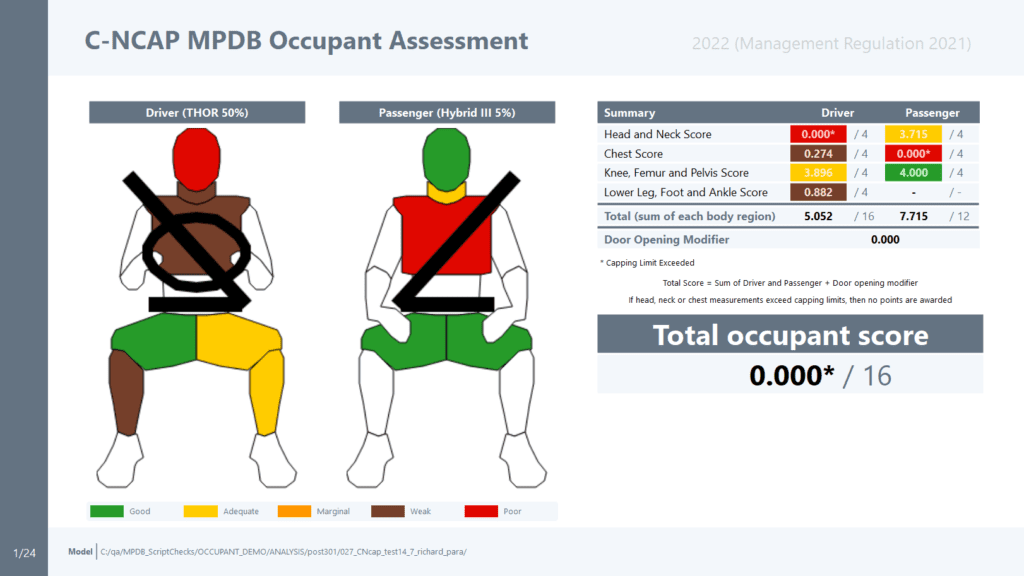This screenshot has height=576, width=1024.
Task: Click the capping limits "no points are awarded" note
Action: click(790, 300)
